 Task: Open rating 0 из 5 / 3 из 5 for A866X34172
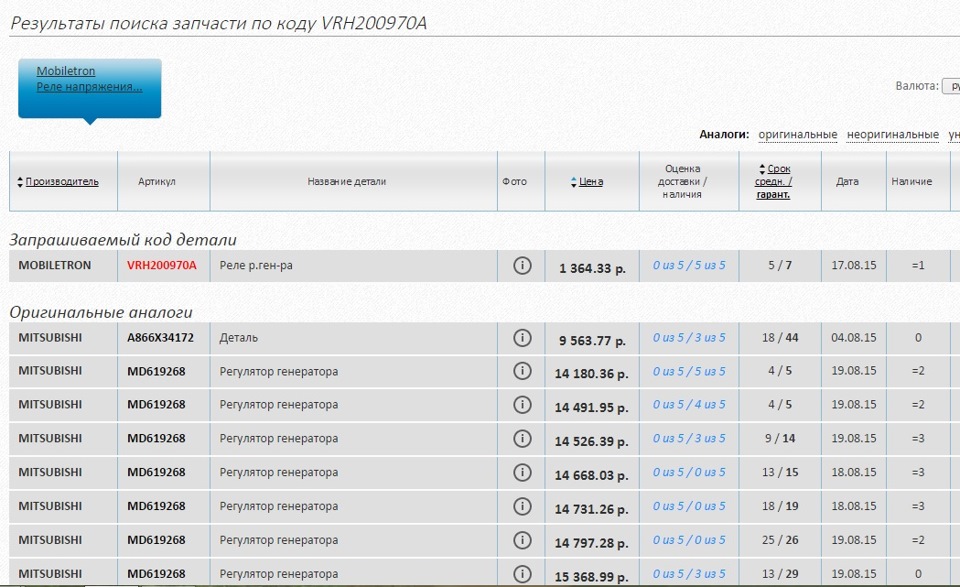pos(689,338)
